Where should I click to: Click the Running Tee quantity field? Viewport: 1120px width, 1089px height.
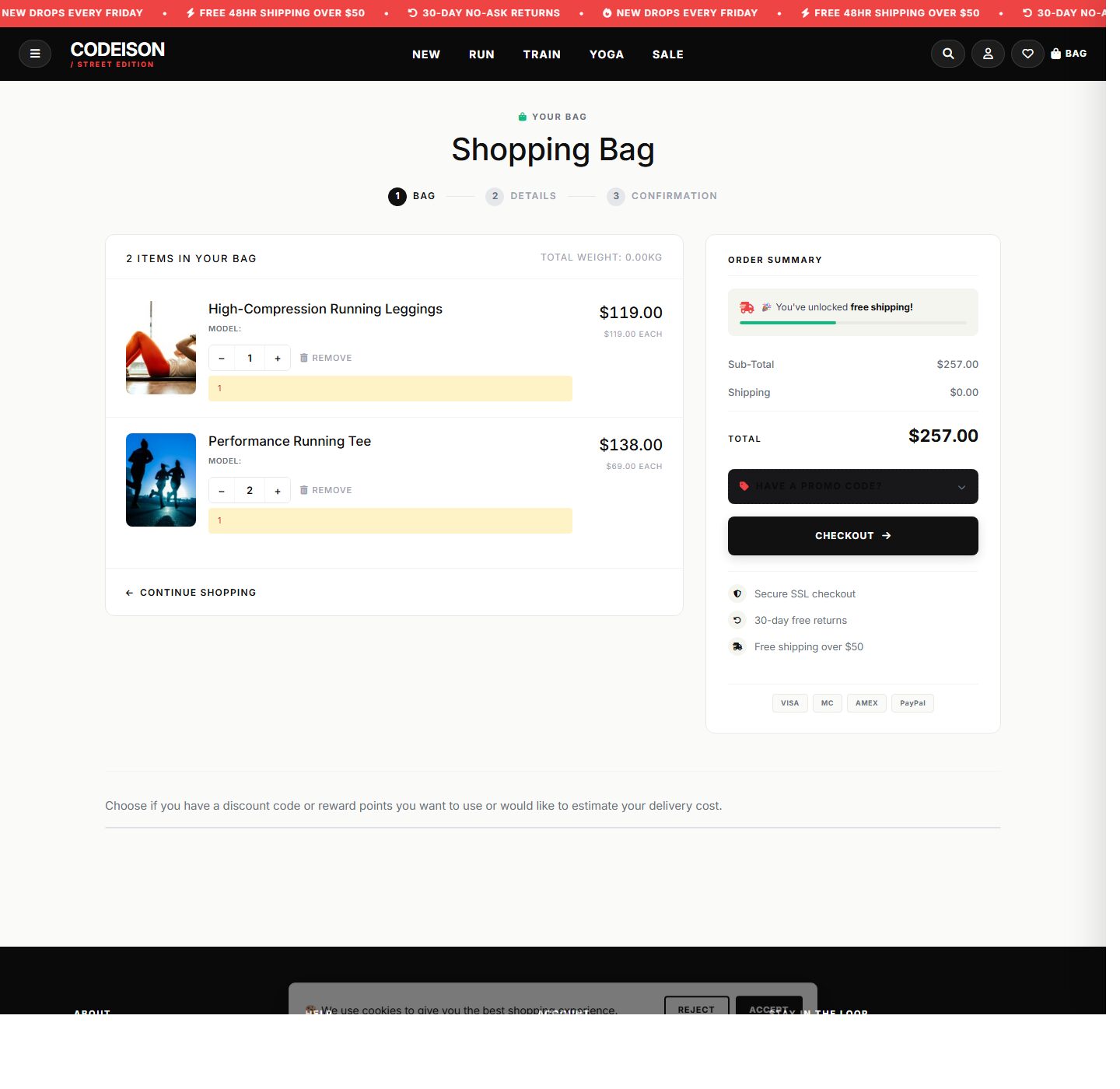(250, 491)
